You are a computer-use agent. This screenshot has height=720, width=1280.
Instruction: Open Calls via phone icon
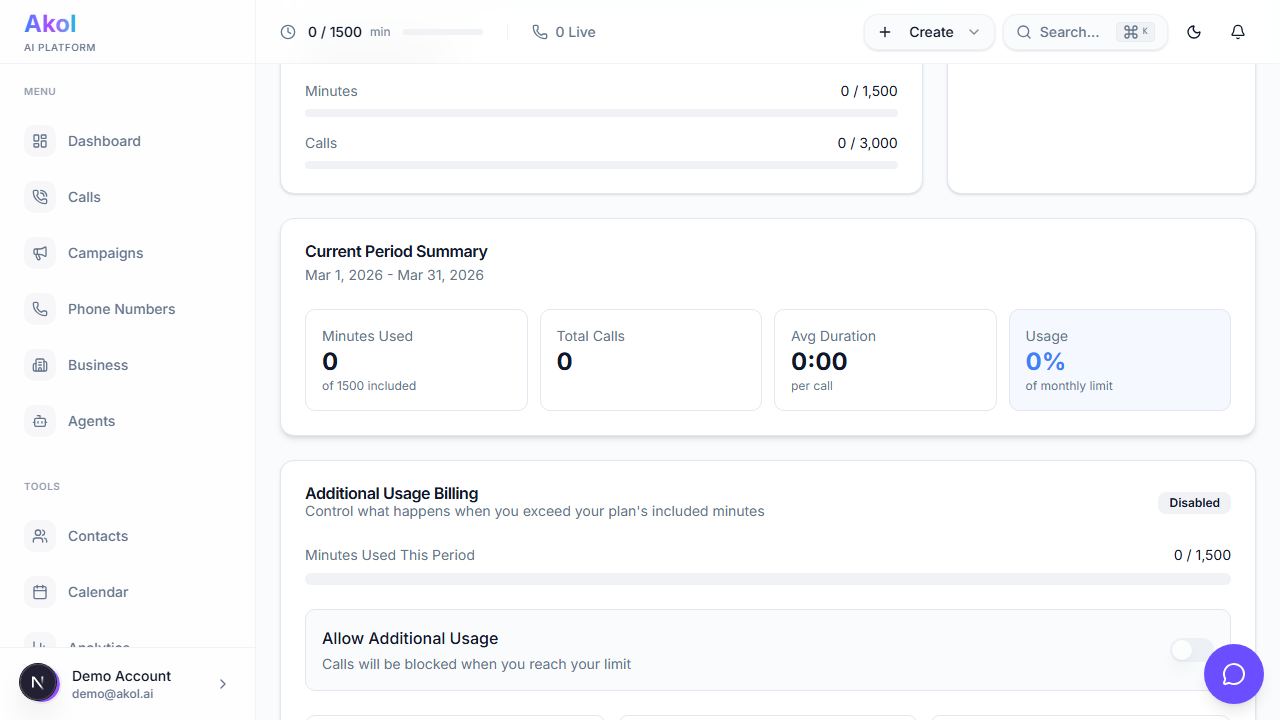[x=40, y=197]
